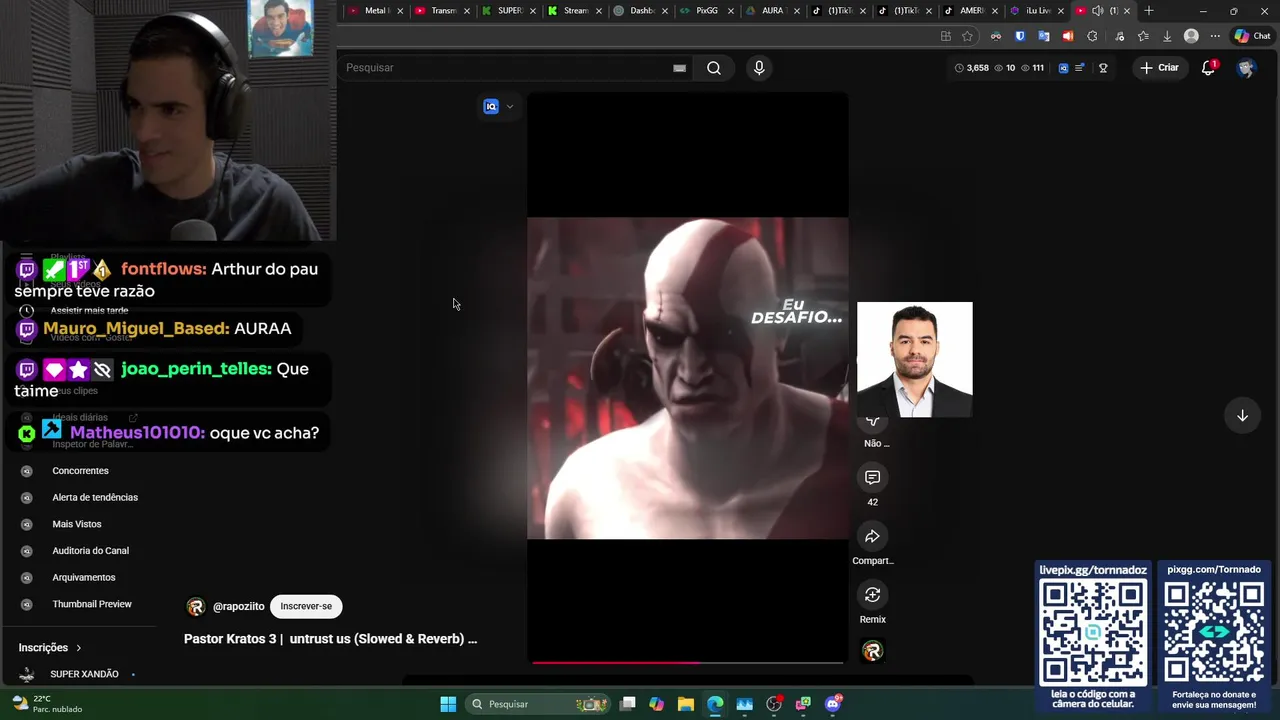Image resolution: width=1280 pixels, height=720 pixels.
Task: Open the Windows Start button
Action: click(x=448, y=704)
